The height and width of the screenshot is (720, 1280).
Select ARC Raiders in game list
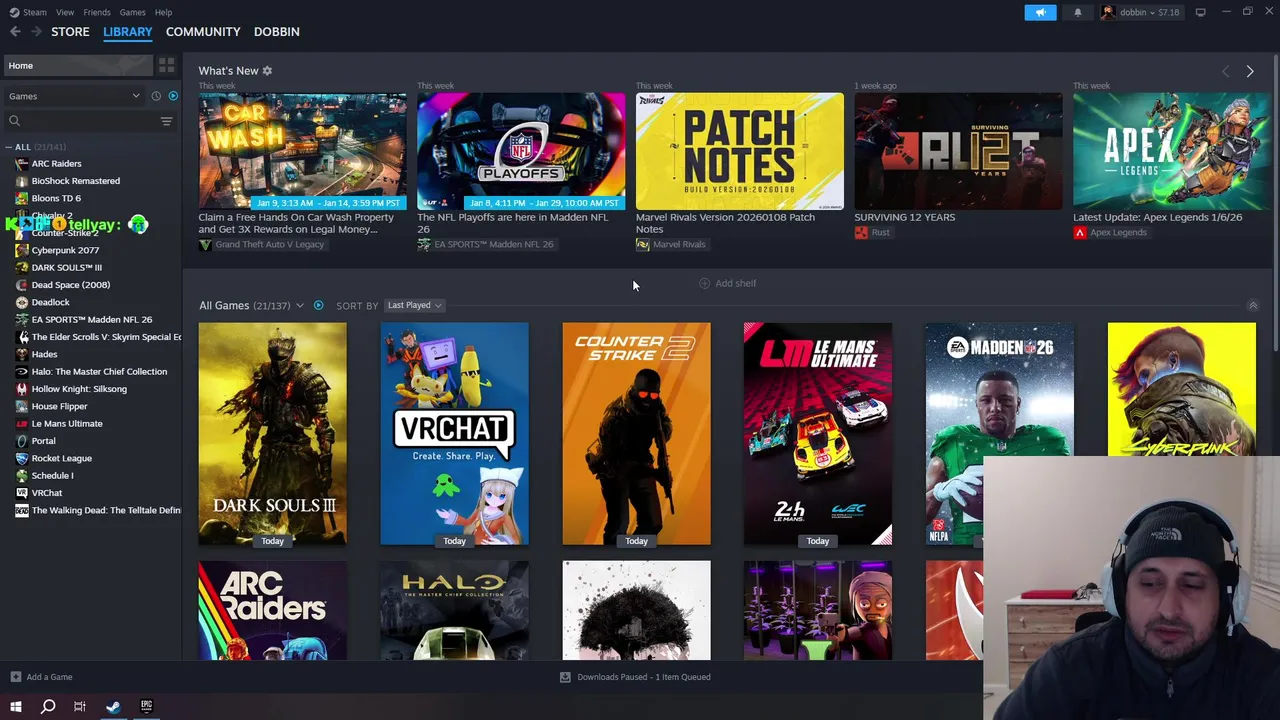56,164
